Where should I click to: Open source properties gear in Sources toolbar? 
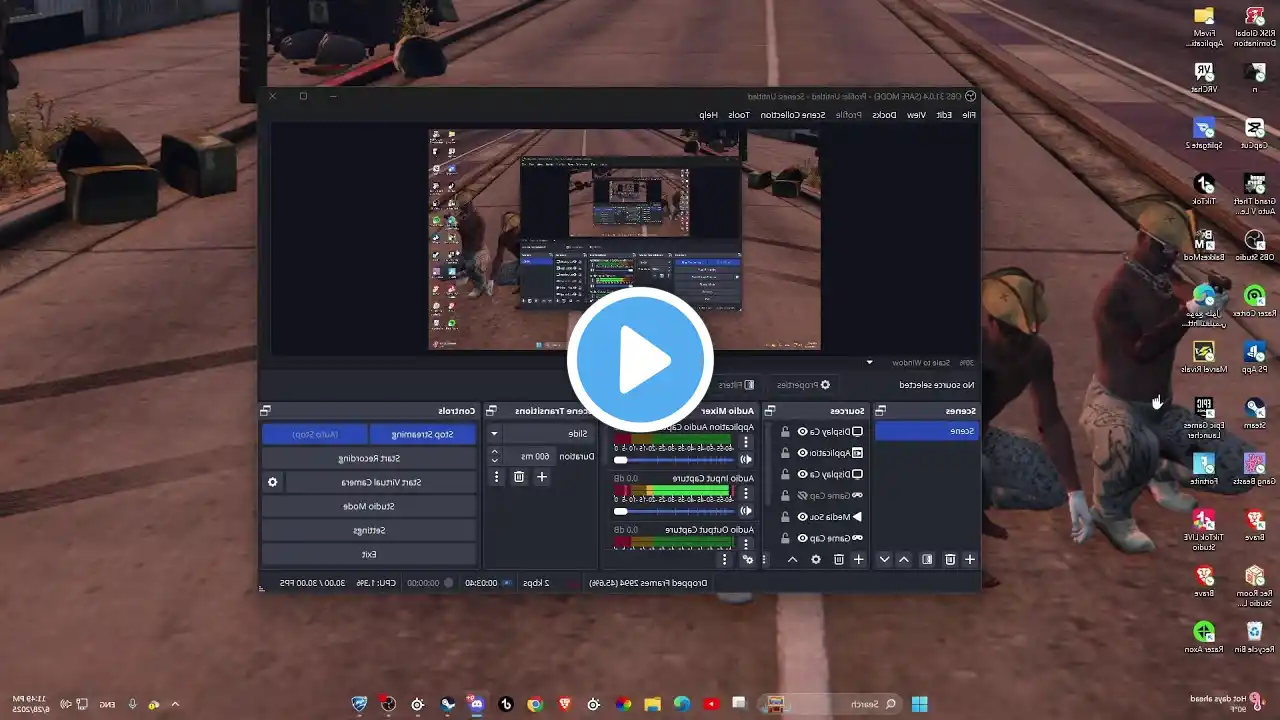click(815, 559)
